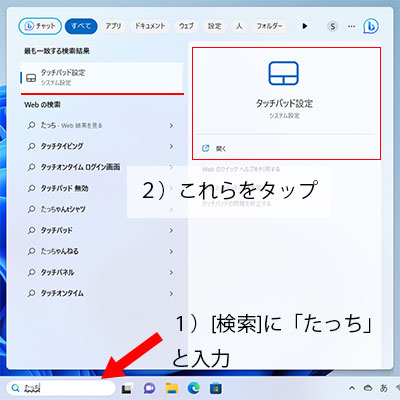Screen dimensions: 400x400
Task: Click the OneDrive cloud tray icon
Action: (x=368, y=388)
